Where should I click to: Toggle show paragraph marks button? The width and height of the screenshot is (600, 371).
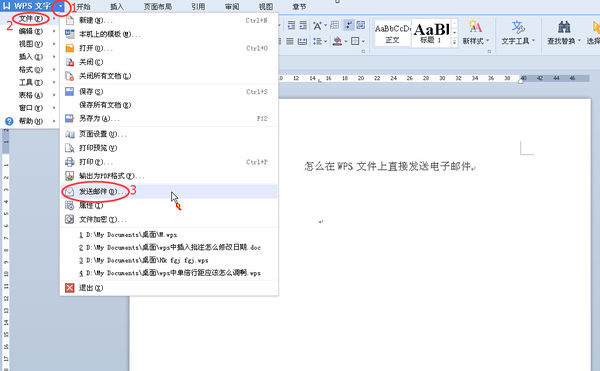tap(349, 25)
